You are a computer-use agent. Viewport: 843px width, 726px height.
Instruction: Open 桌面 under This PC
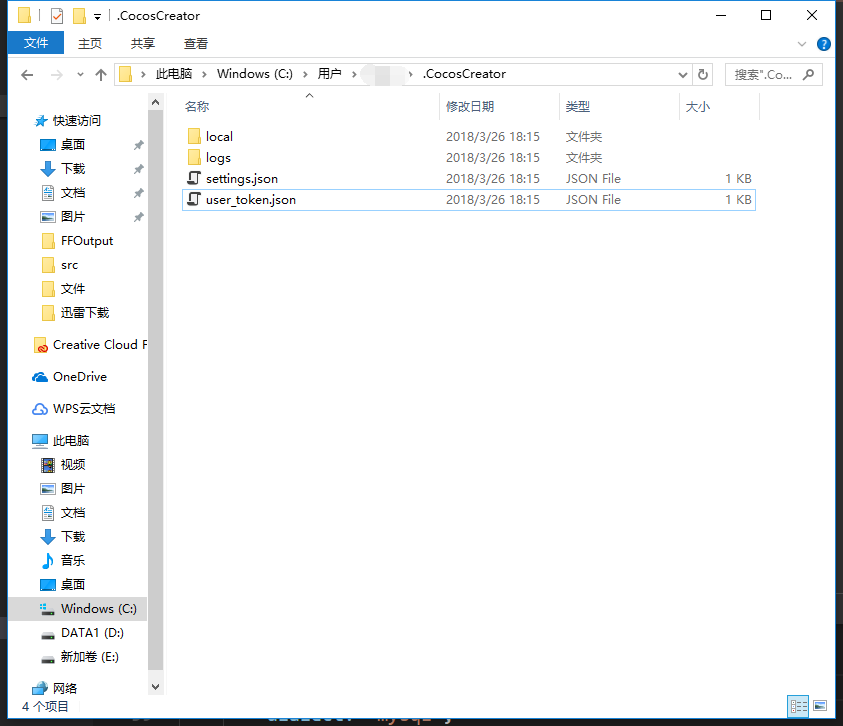click(73, 585)
